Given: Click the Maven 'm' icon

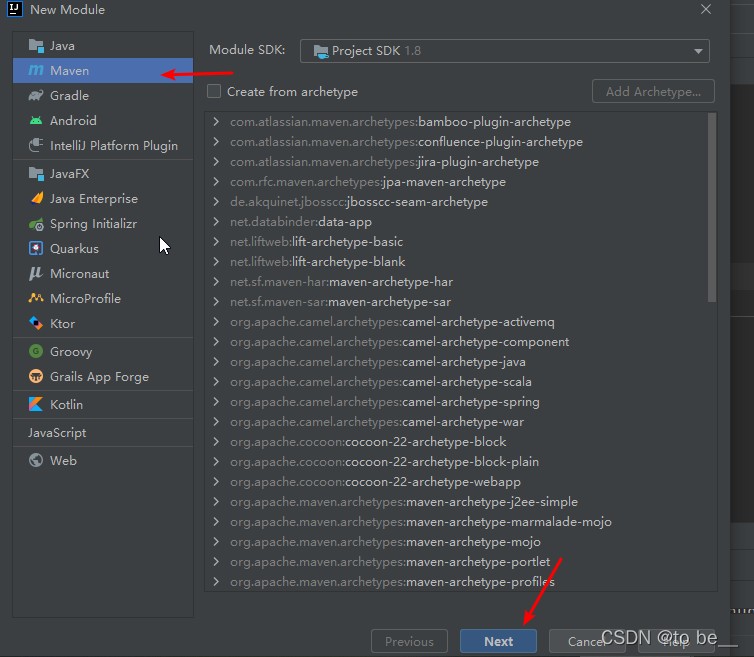Looking at the screenshot, I should [36, 71].
